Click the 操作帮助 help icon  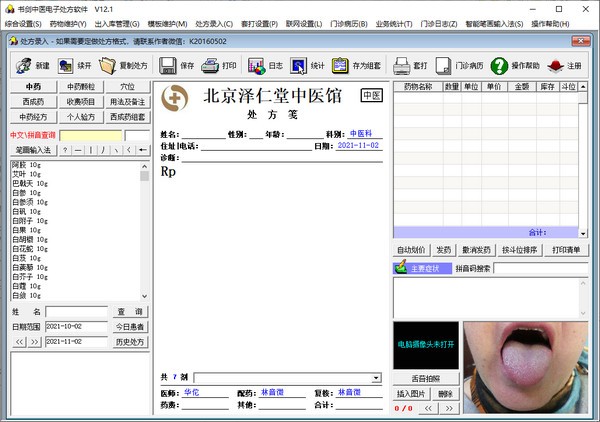pyautogui.click(x=499, y=65)
